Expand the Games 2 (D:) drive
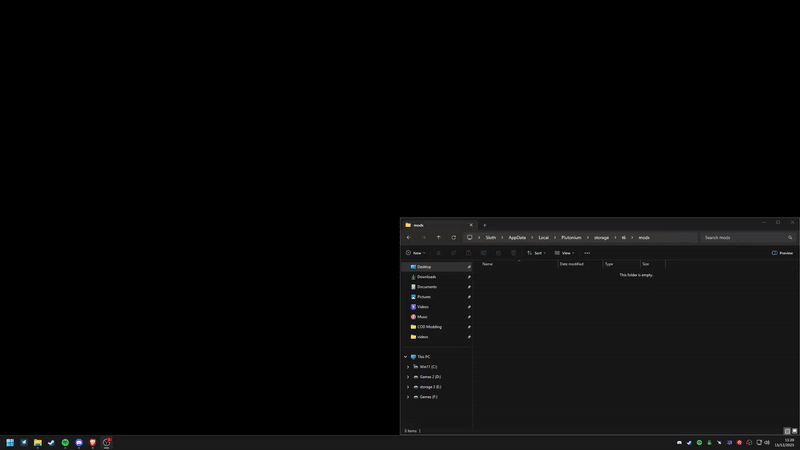 click(408, 377)
